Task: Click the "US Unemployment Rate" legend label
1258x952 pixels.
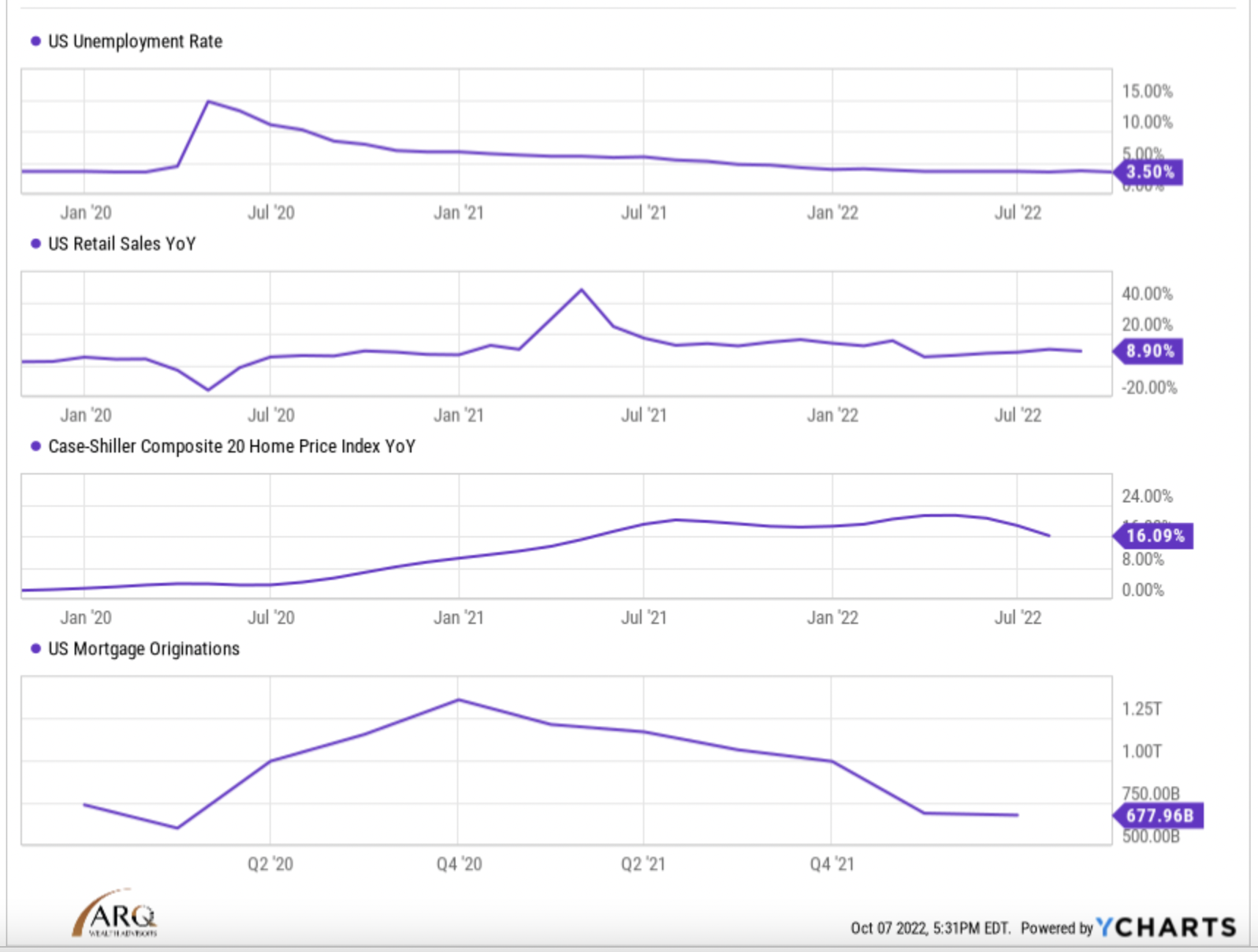Action: 135,41
